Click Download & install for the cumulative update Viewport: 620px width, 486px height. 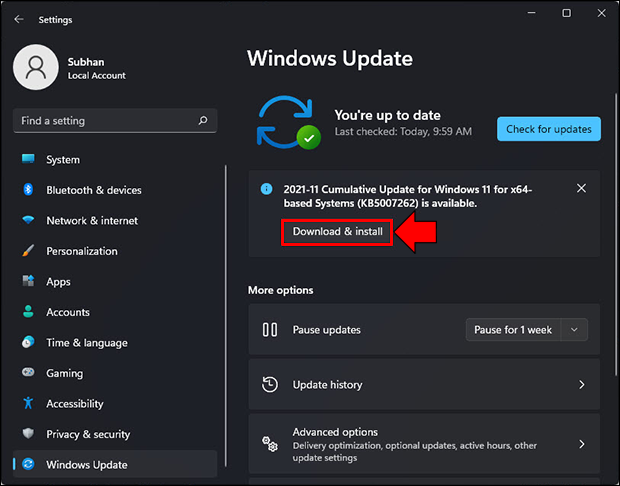click(x=337, y=232)
